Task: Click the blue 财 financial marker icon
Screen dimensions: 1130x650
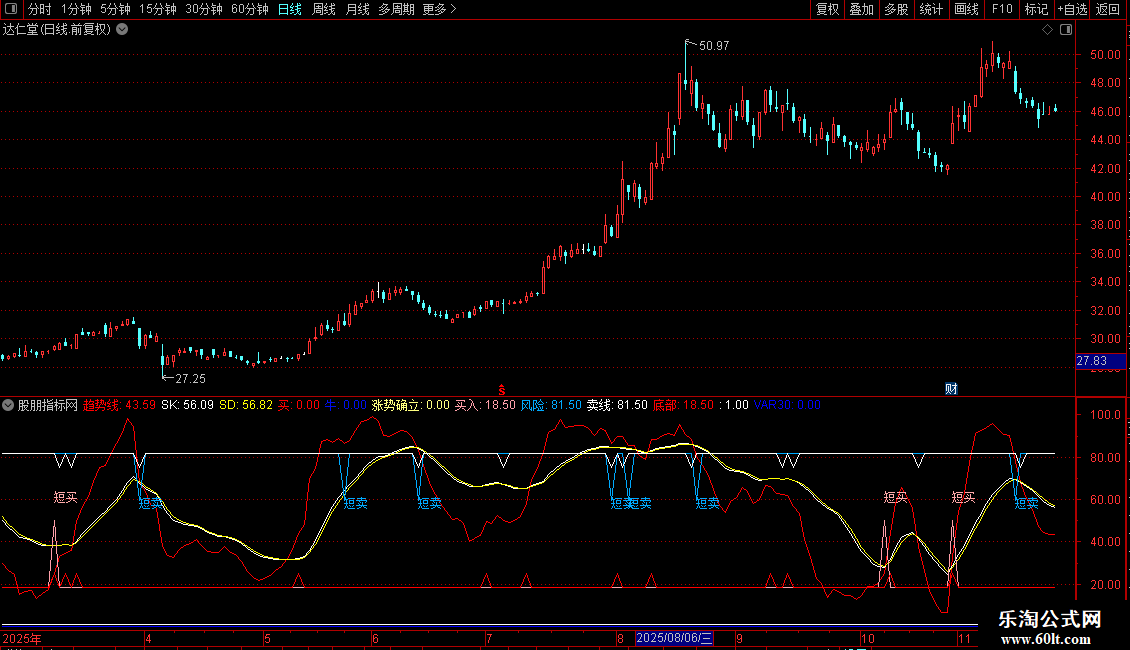Action: [952, 388]
